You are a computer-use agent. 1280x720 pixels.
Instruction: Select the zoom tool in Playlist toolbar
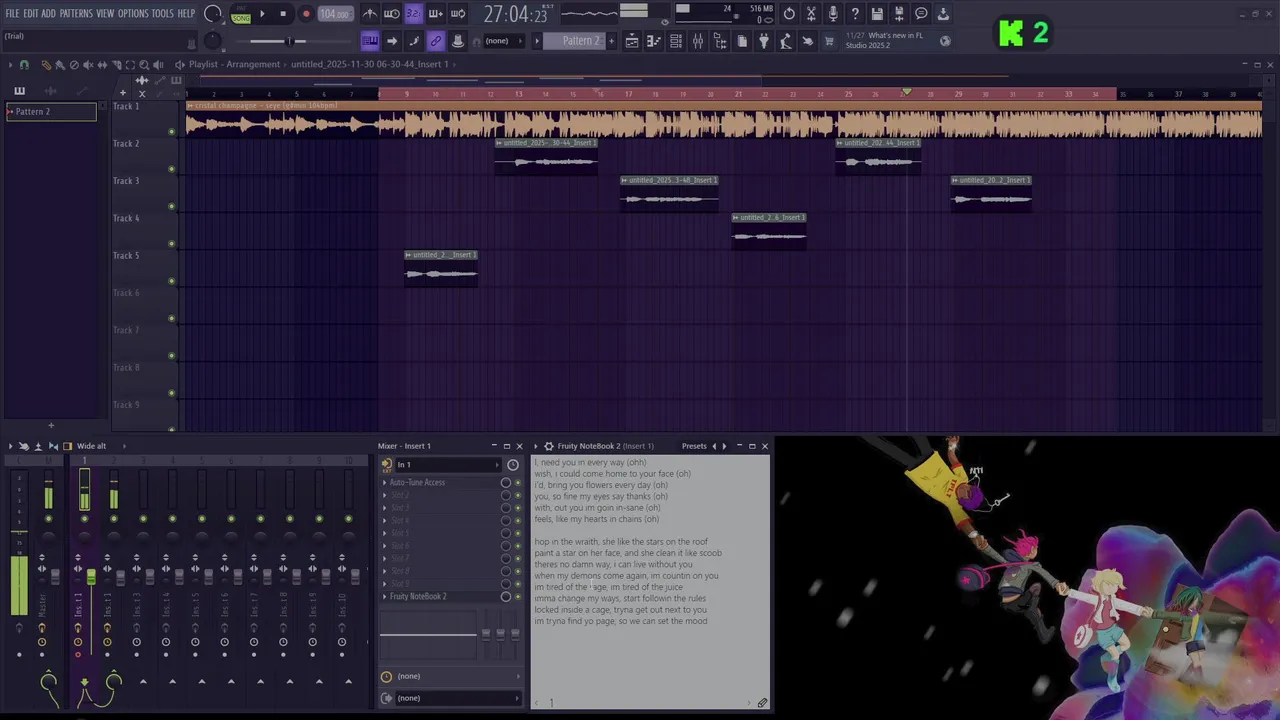coord(144,64)
